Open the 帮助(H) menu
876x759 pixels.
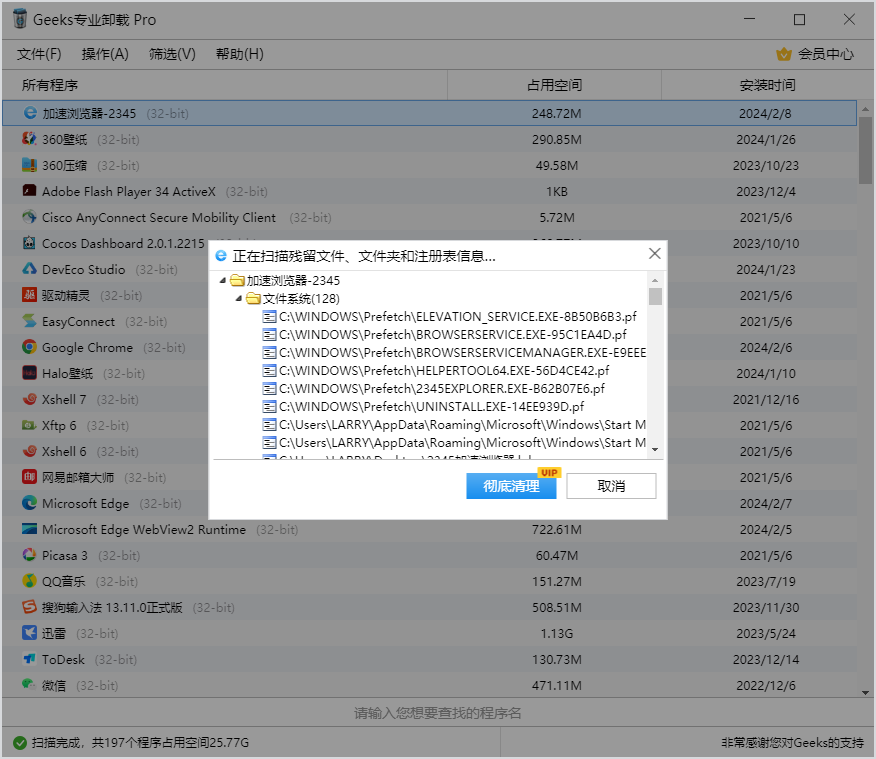[240, 54]
